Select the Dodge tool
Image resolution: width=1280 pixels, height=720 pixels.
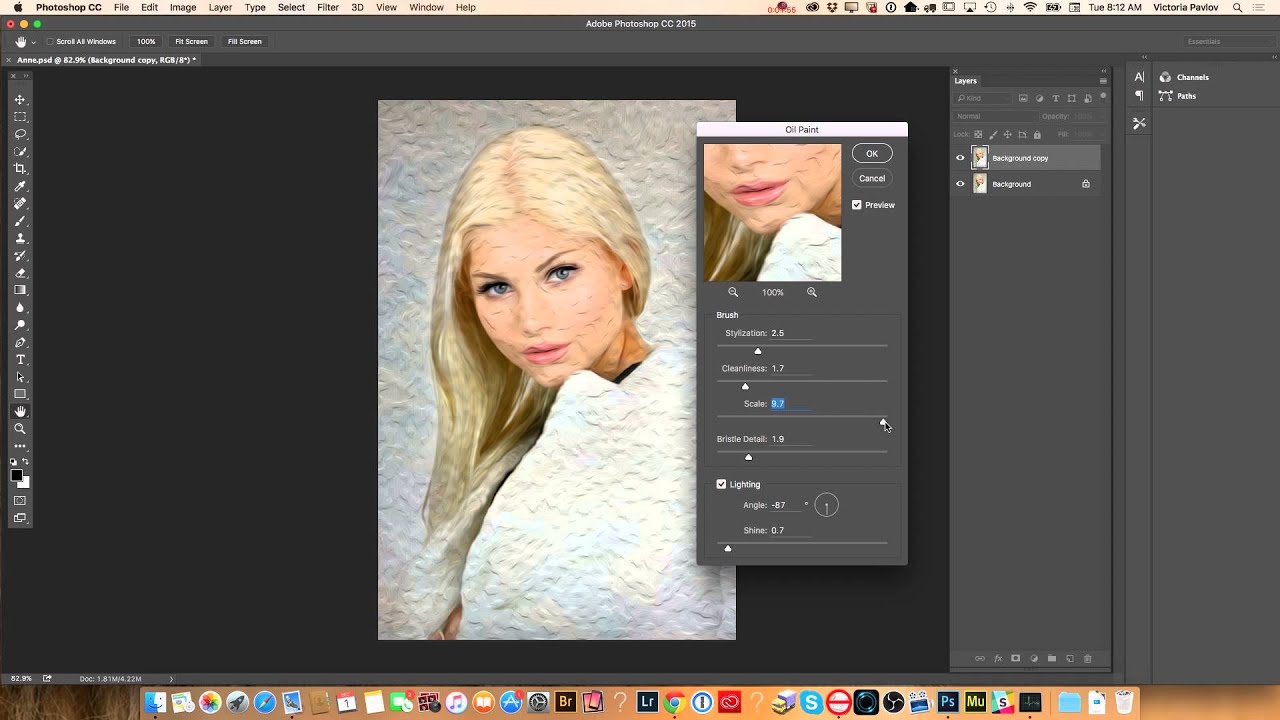[20, 325]
